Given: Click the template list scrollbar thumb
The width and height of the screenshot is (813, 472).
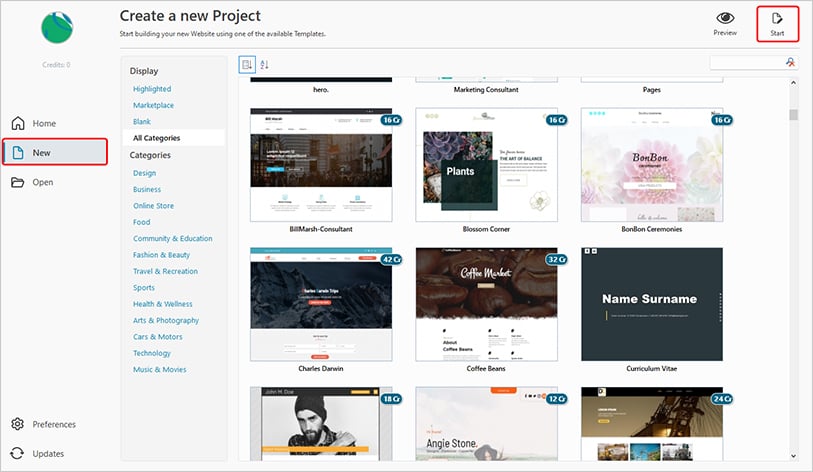Looking at the screenshot, I should pos(793,115).
